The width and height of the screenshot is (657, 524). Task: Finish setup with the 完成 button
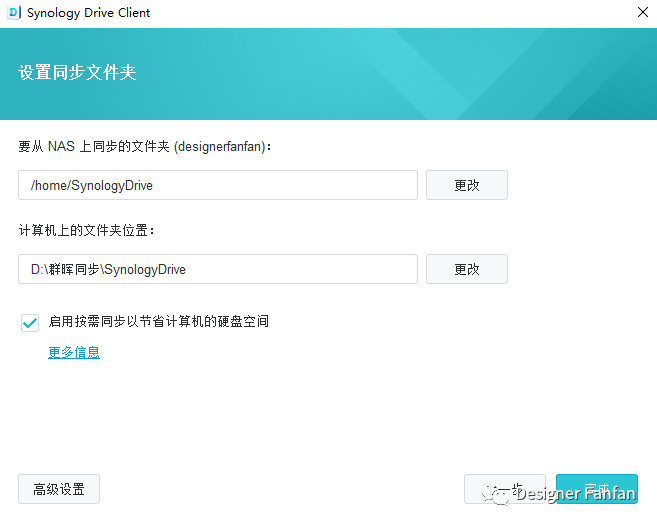pos(597,489)
